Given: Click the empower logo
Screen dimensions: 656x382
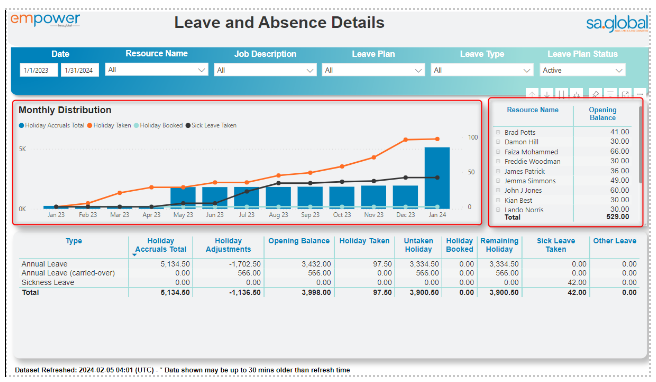Looking at the screenshot, I should click(x=45, y=20).
